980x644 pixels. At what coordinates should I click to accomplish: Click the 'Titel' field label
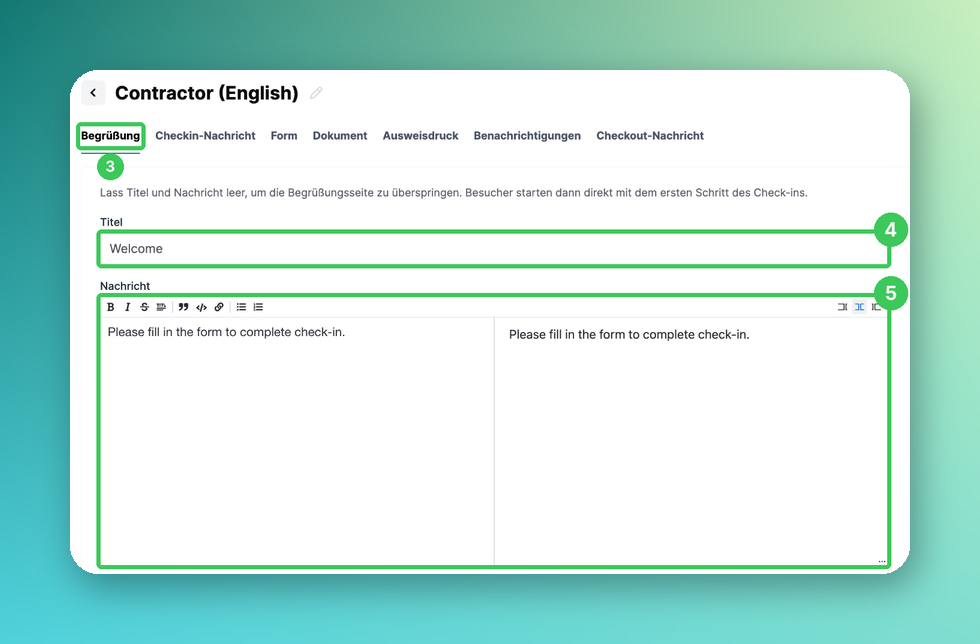[x=111, y=222]
